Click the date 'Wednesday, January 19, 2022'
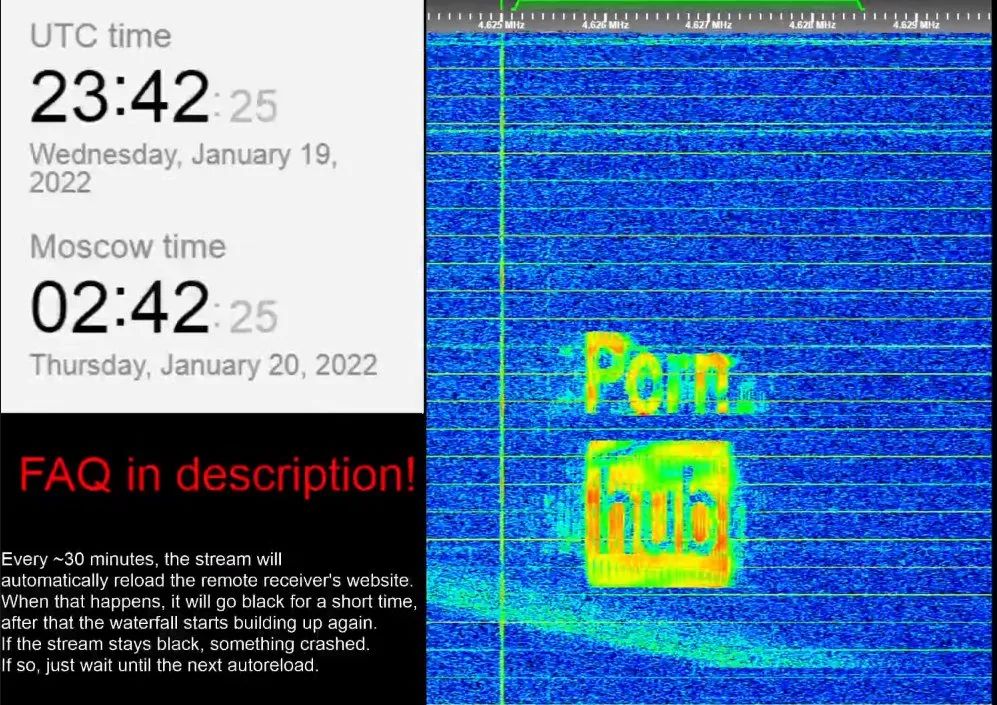Screen dimensions: 997x705 pyautogui.click(x=183, y=168)
